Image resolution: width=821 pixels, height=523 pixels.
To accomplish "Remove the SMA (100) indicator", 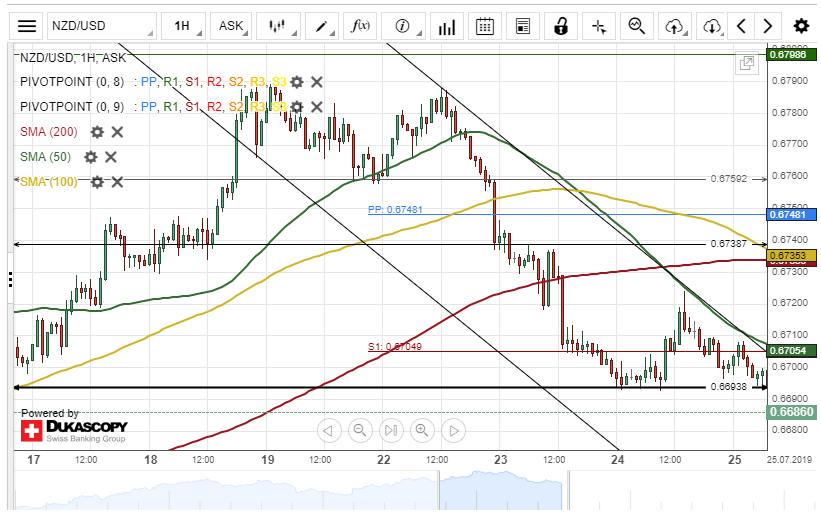I will coord(117,182).
